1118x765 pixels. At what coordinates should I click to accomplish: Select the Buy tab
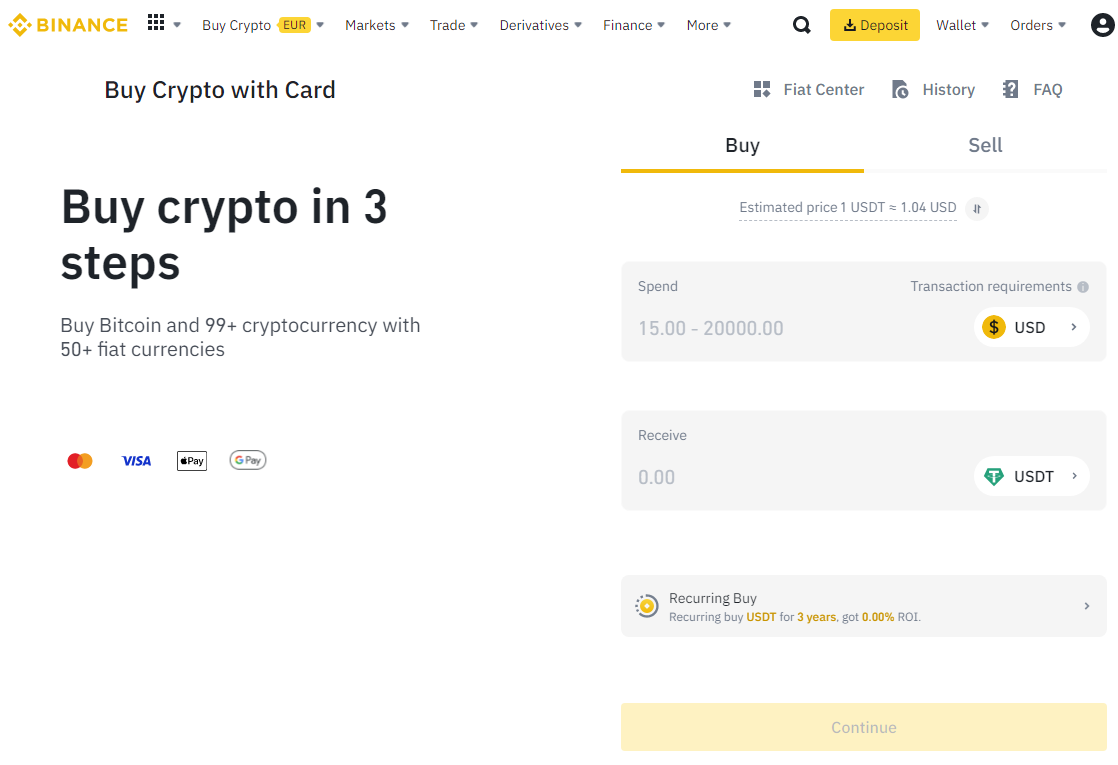(742, 146)
